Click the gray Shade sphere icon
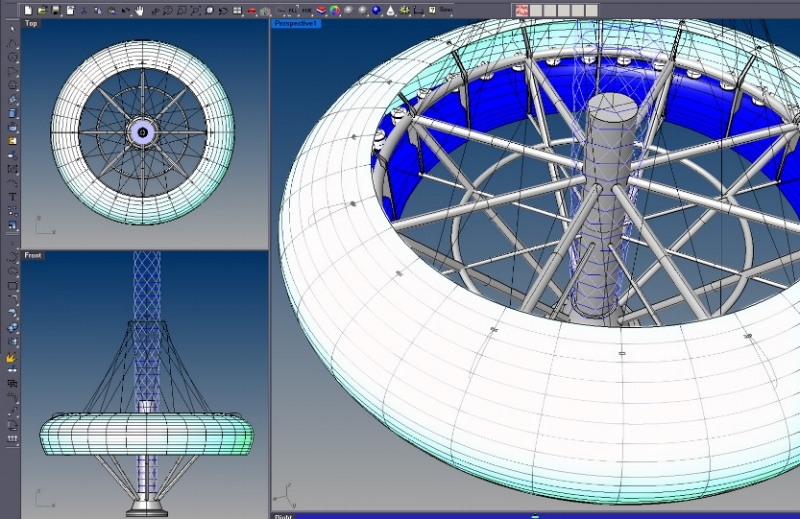 coord(349,10)
